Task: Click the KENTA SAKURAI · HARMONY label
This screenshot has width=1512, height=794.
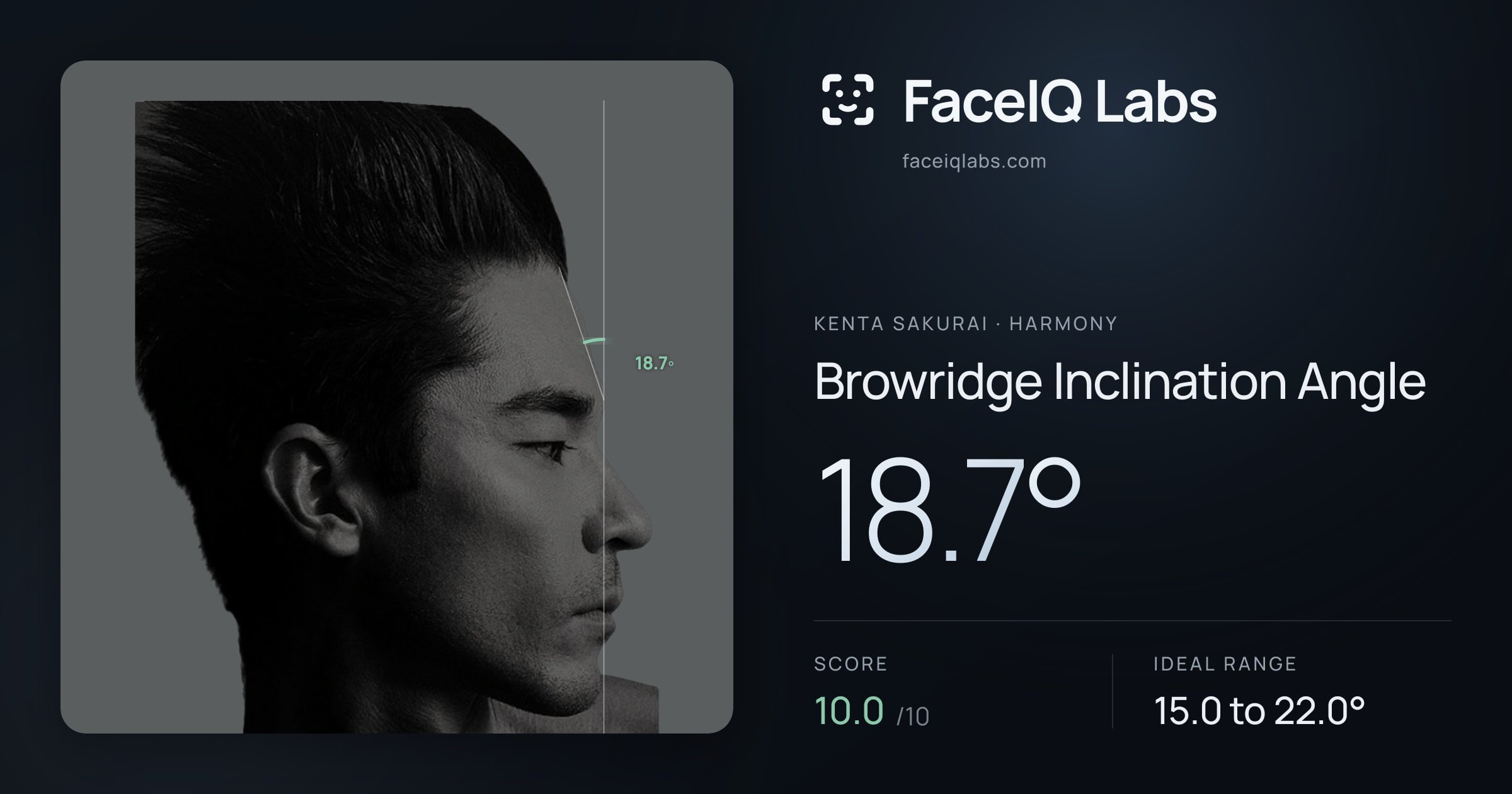Action: (x=965, y=324)
